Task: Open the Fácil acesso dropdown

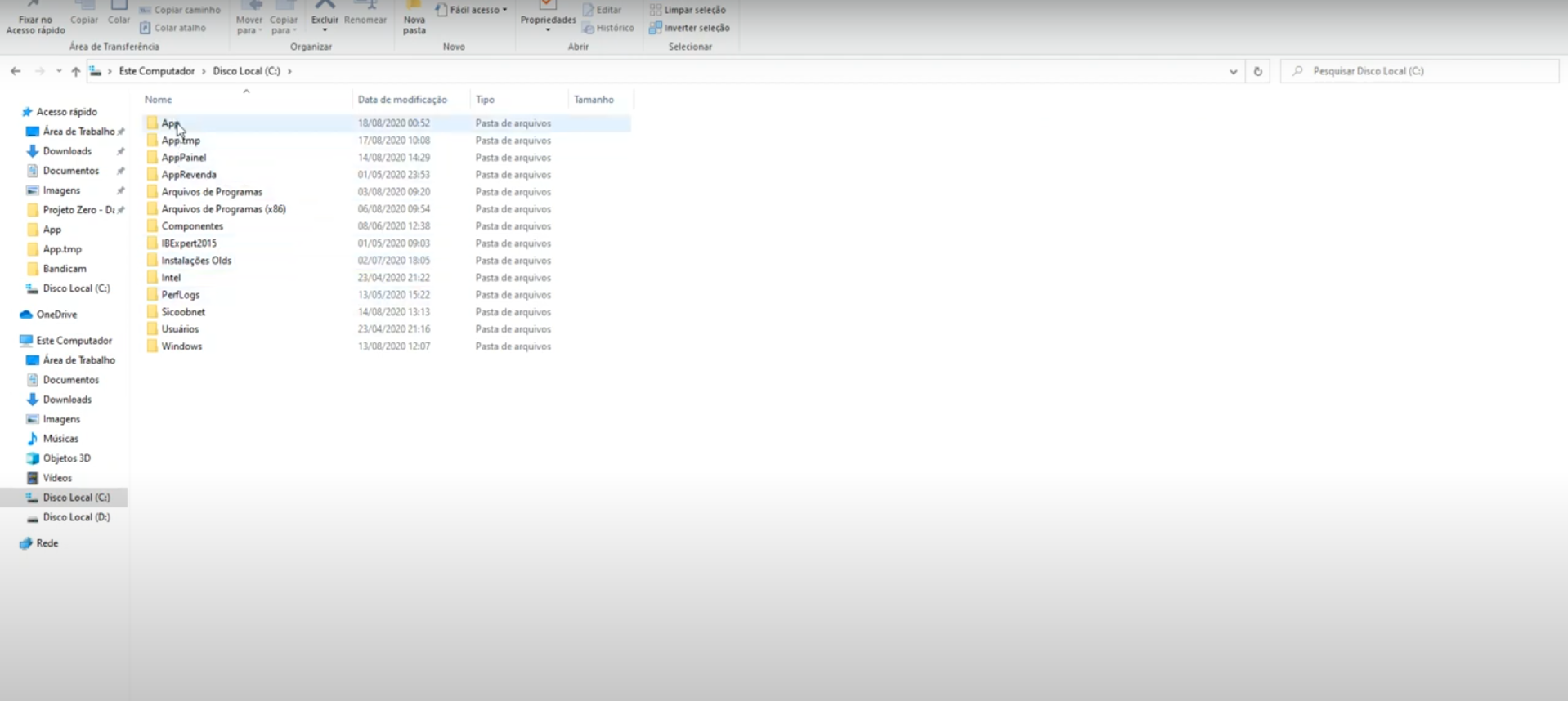Action: [x=473, y=10]
